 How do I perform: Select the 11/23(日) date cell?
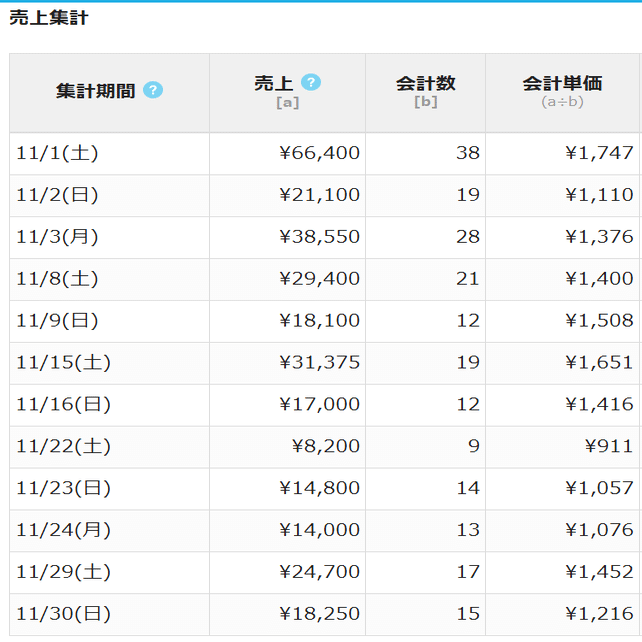click(63, 489)
